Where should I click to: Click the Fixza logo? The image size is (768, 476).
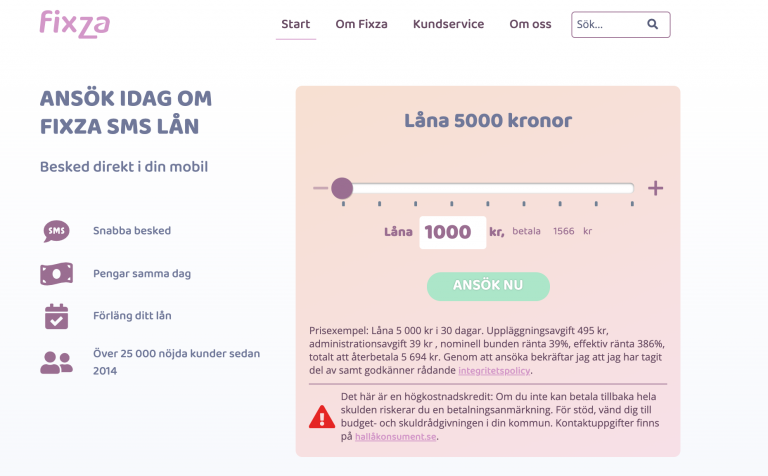pos(75,23)
